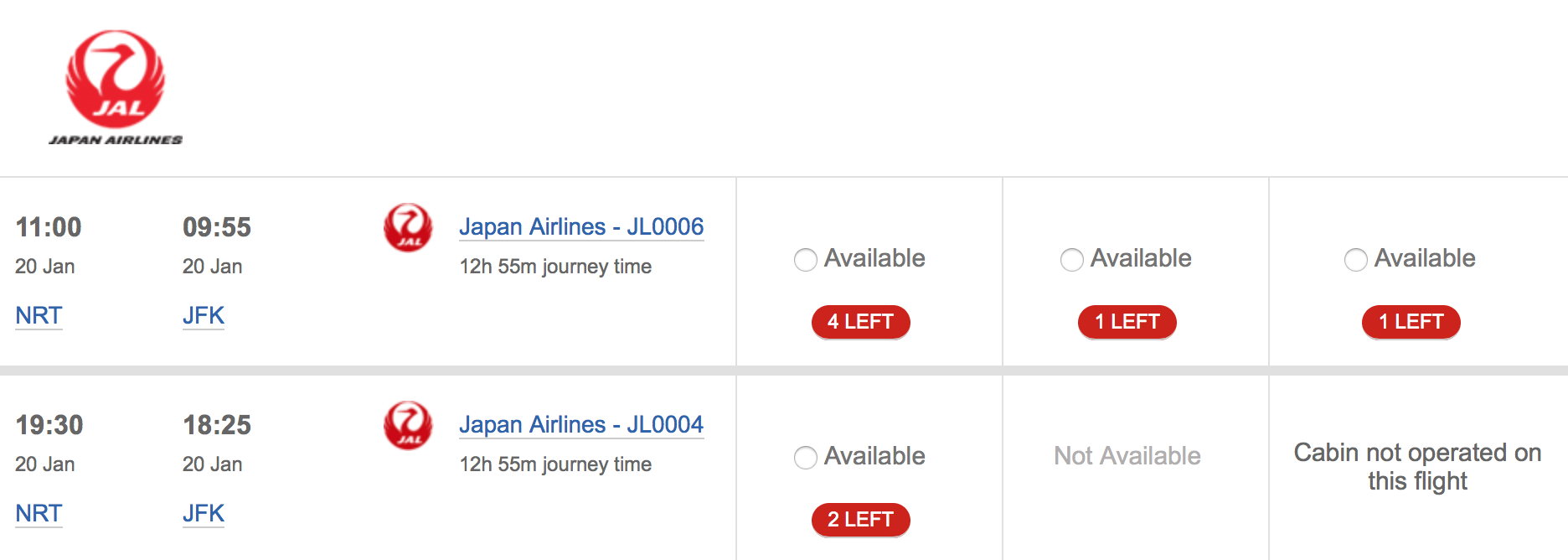Click NRT airport link for 11:00 departure
This screenshot has width=1568, height=560.
point(39,316)
